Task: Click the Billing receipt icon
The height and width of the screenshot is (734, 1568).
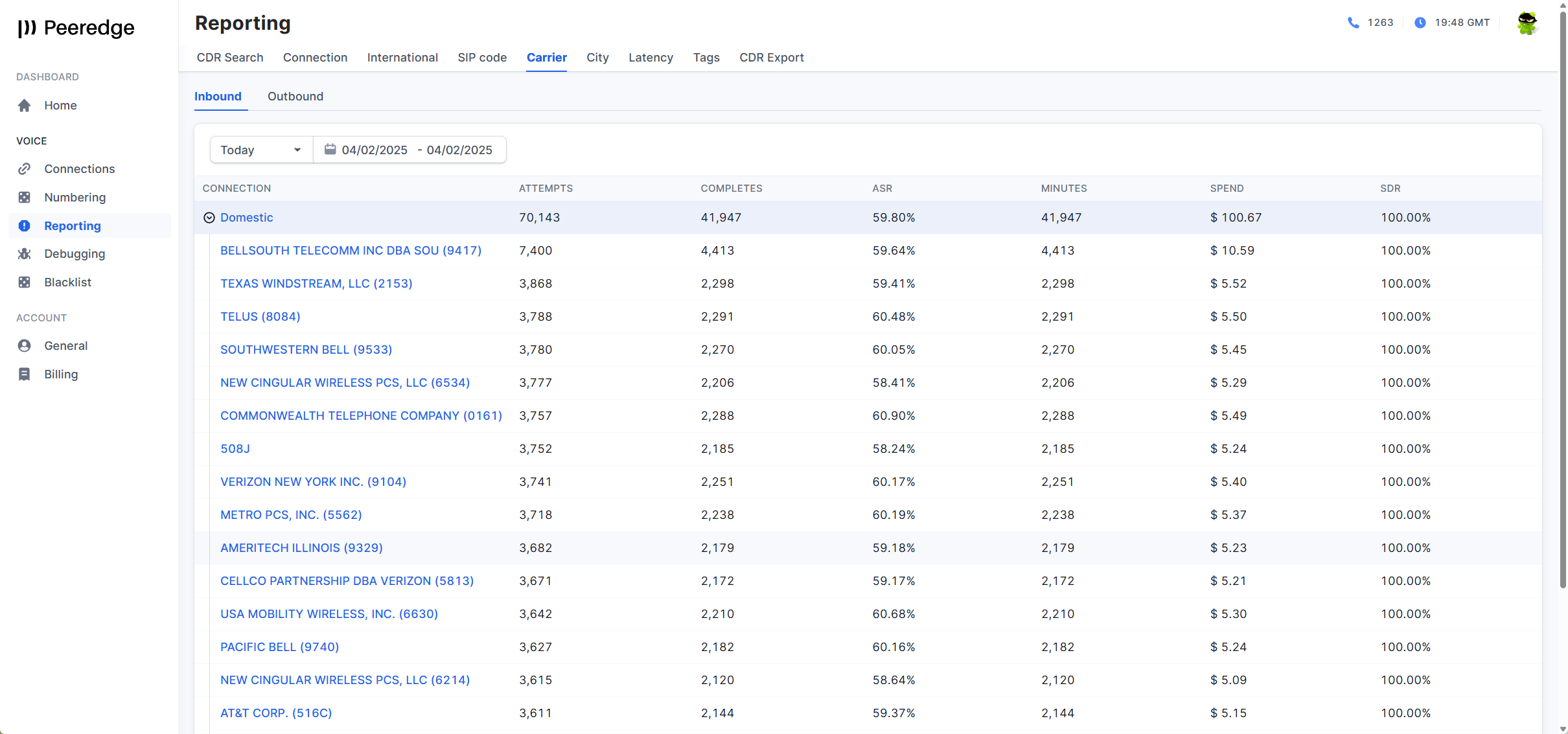Action: pos(25,374)
